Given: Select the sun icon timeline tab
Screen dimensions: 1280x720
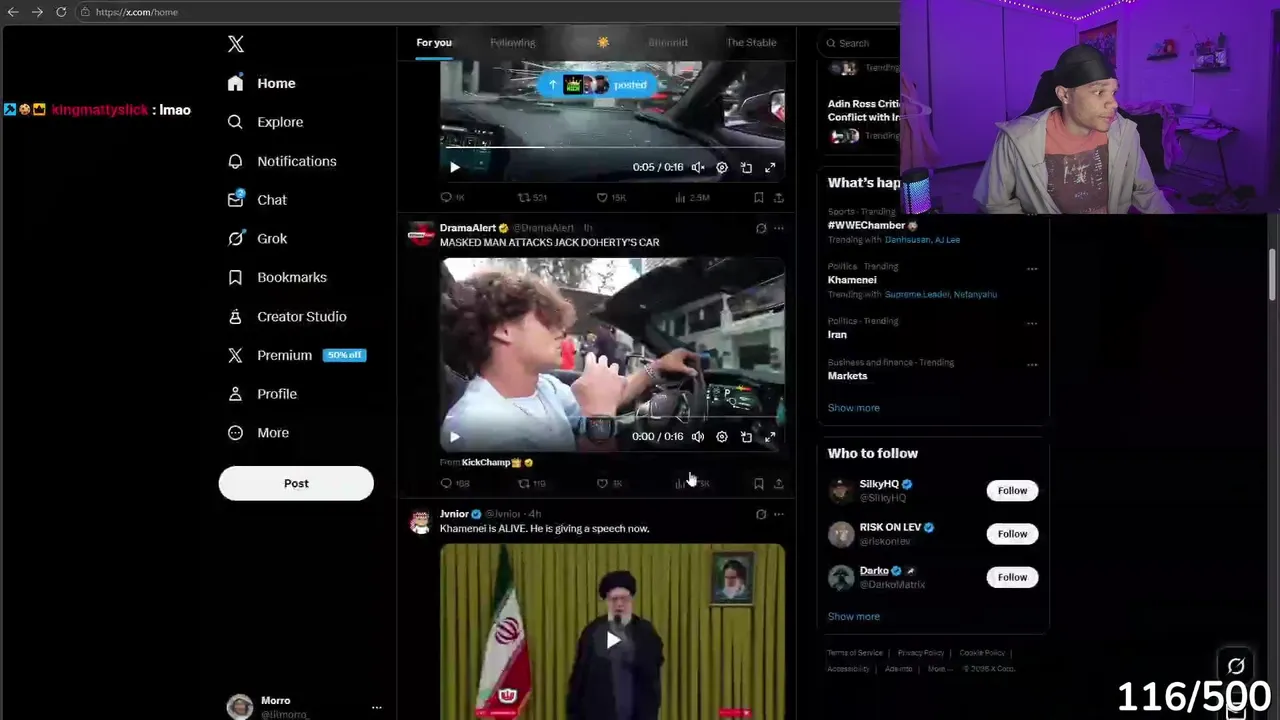Looking at the screenshot, I should [603, 42].
